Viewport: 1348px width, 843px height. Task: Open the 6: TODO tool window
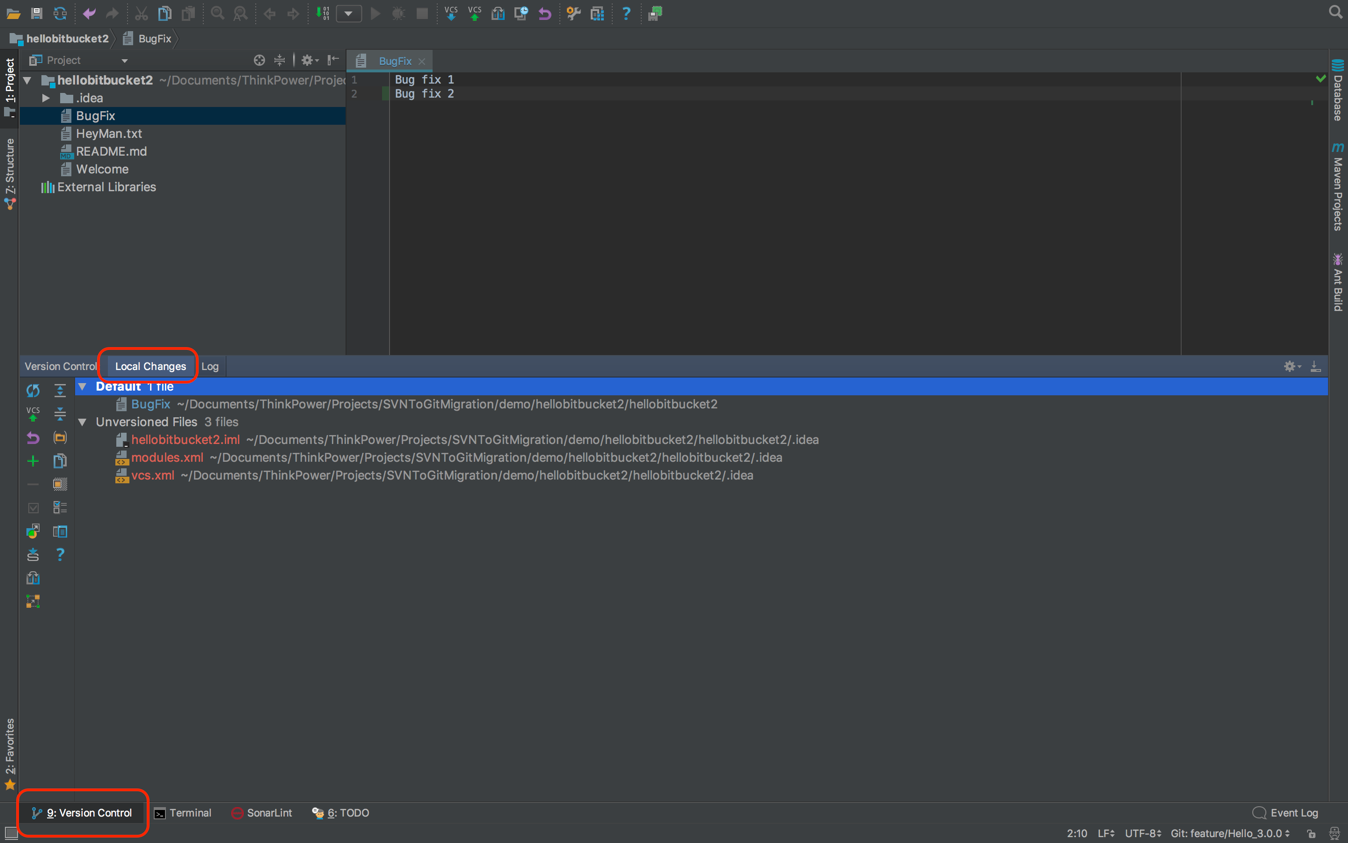pyautogui.click(x=340, y=814)
